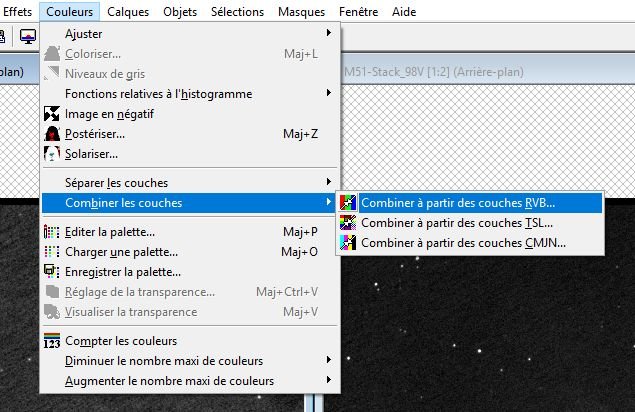Select Combiner à partir des couches RVB…

click(x=470, y=203)
